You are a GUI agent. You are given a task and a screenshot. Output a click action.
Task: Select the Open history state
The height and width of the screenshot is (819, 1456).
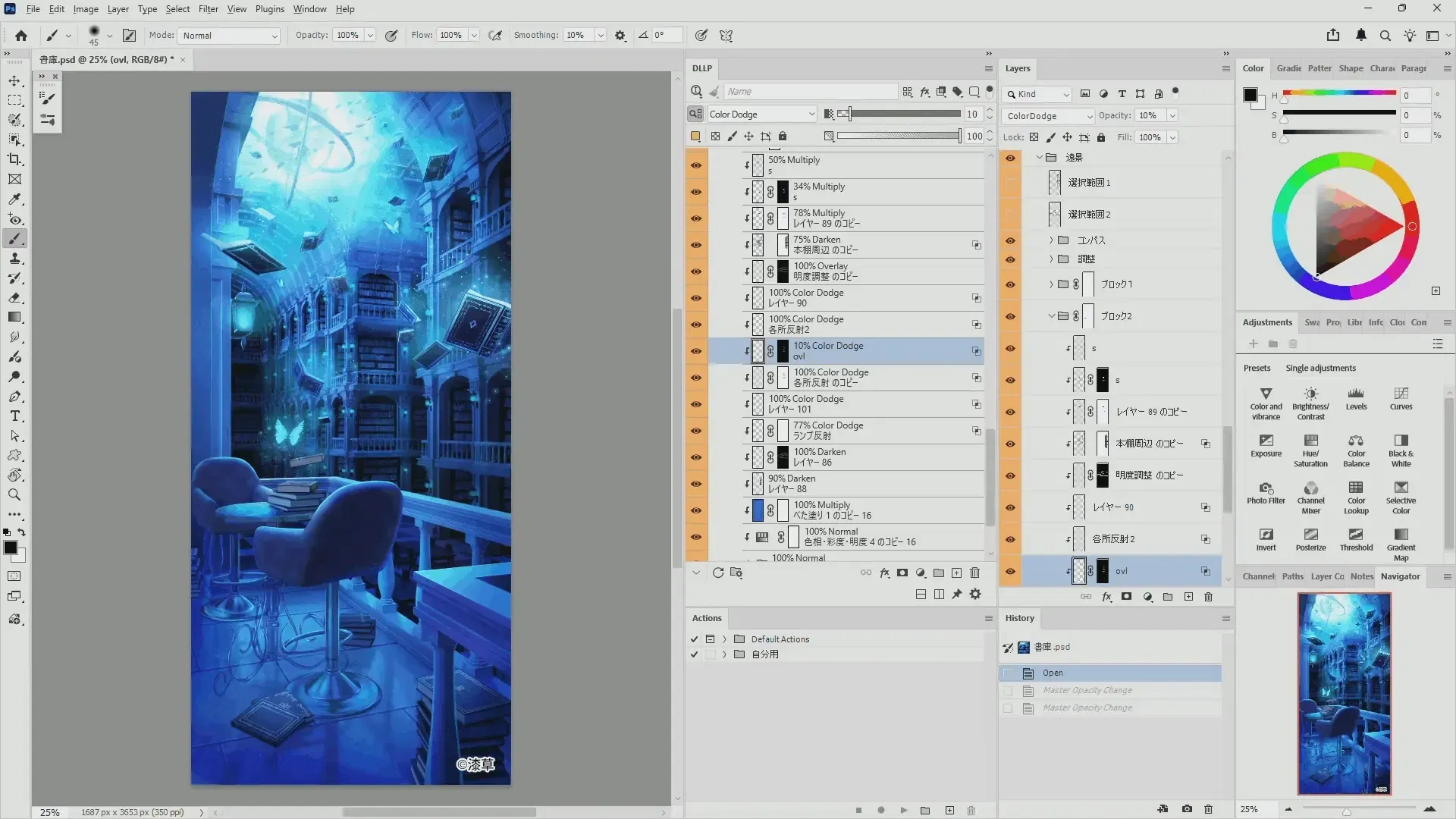pos(1110,673)
